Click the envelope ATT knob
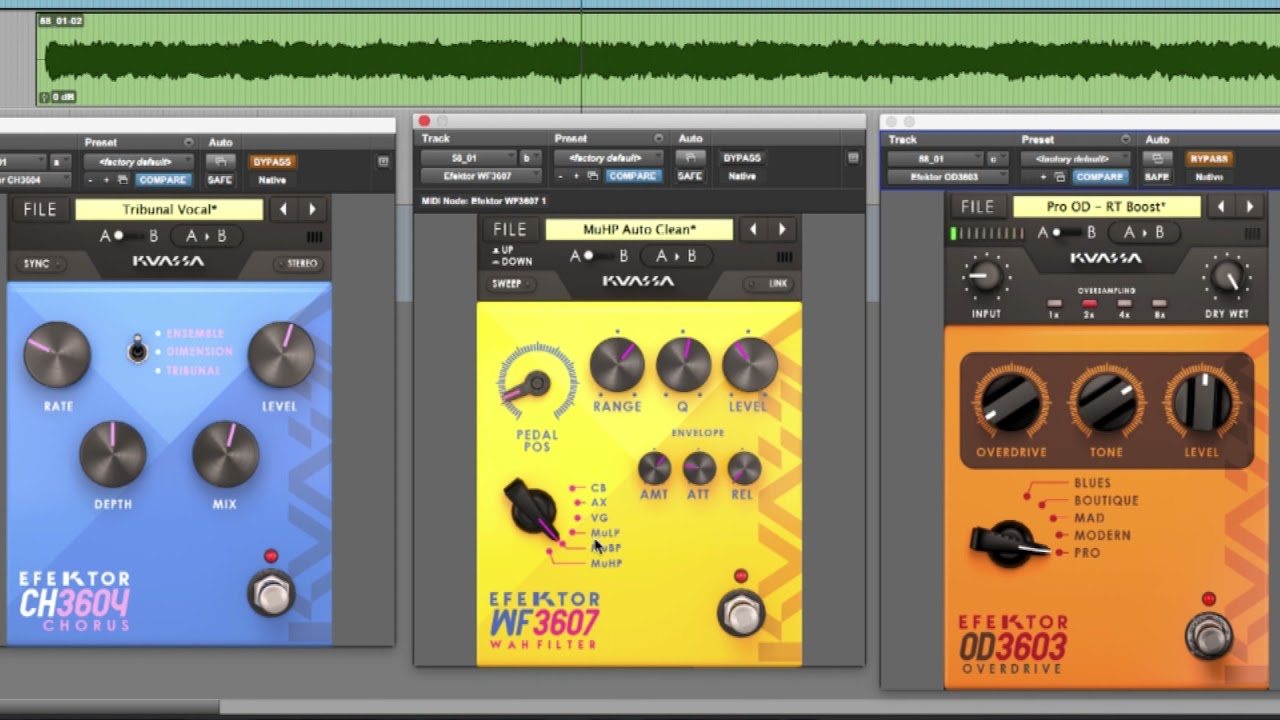 click(x=699, y=468)
